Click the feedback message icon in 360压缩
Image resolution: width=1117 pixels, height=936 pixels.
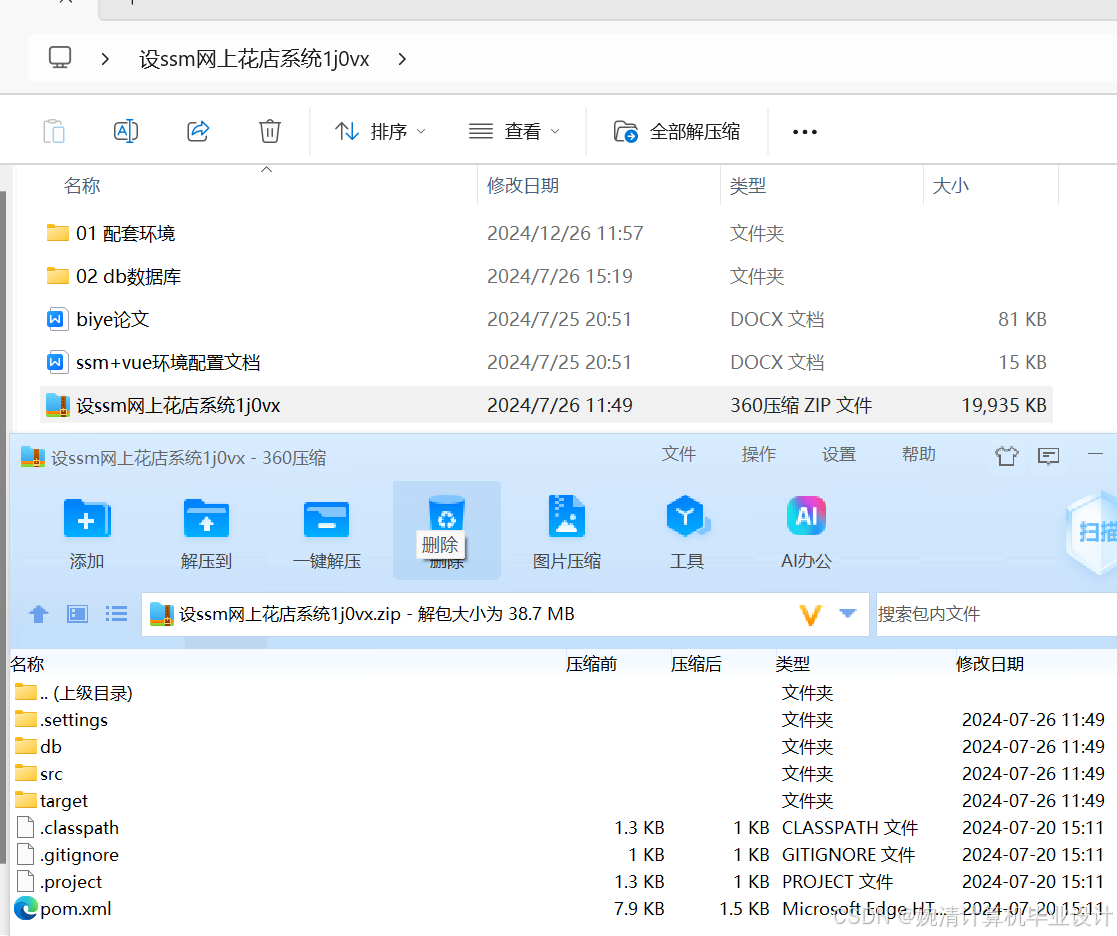[x=1049, y=456]
